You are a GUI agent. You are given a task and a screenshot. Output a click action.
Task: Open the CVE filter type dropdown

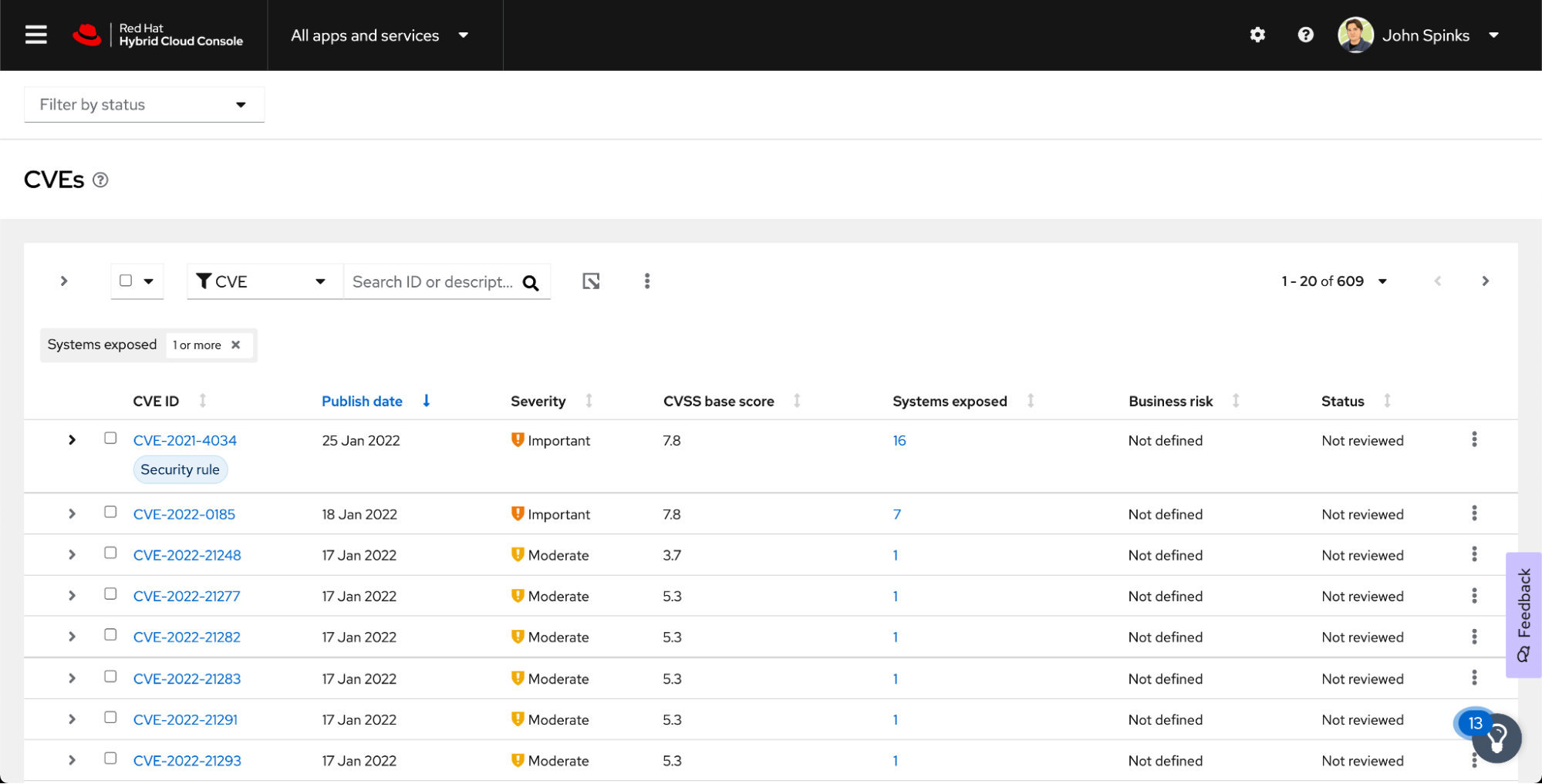[263, 281]
